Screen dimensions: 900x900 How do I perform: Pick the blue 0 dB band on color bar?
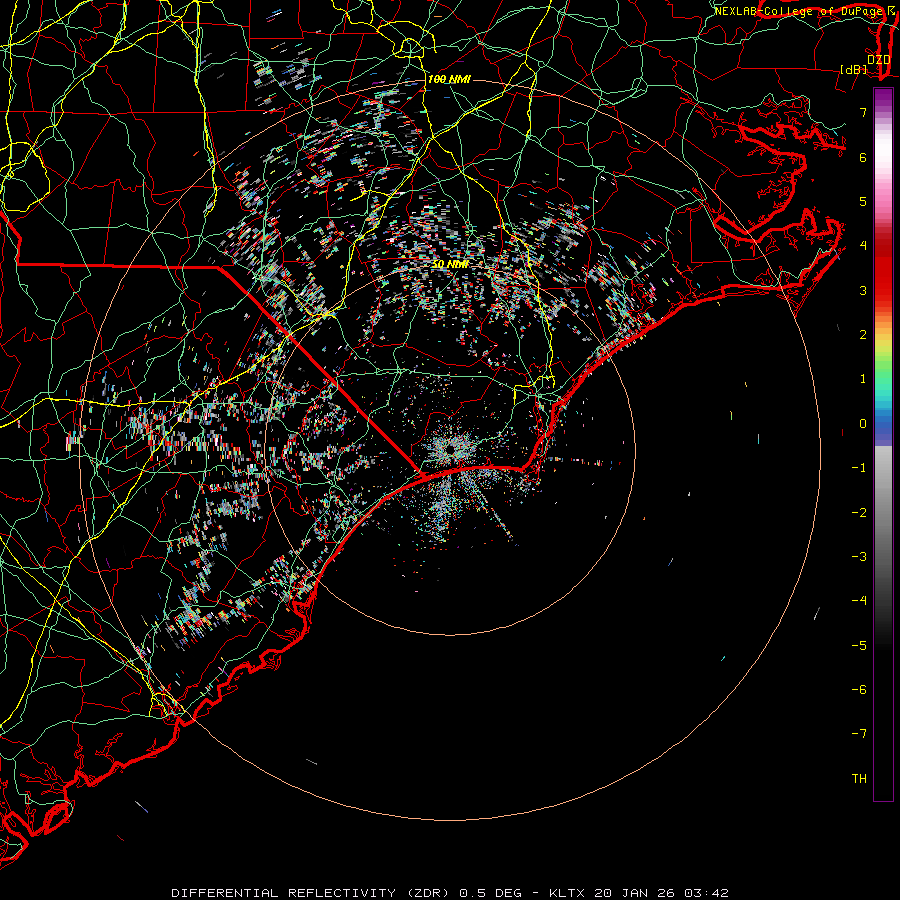click(x=883, y=424)
